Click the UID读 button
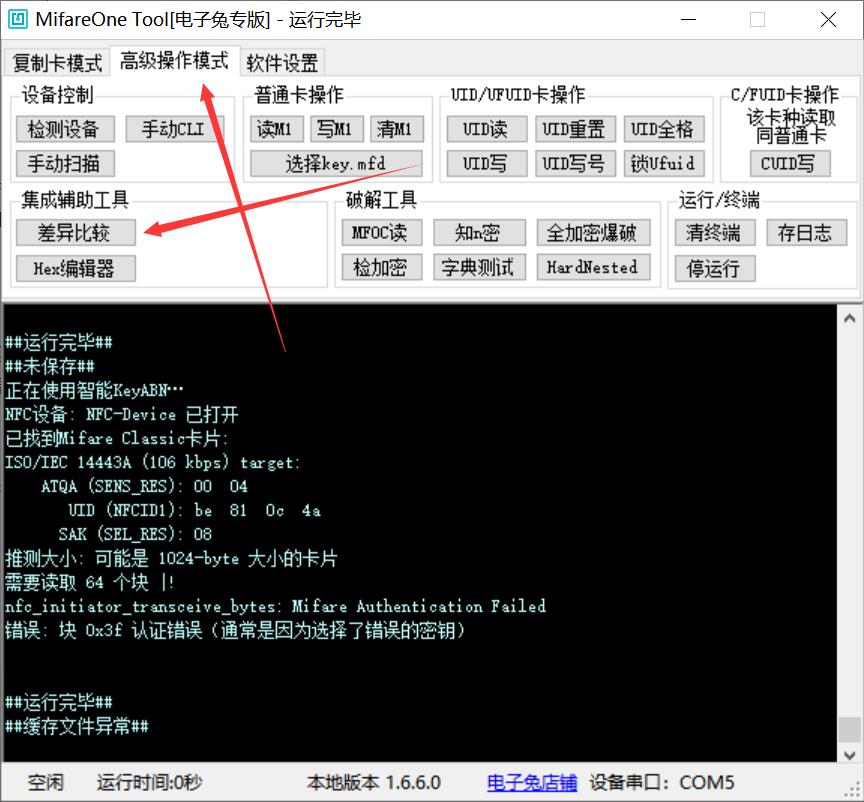The height and width of the screenshot is (802, 864). tap(487, 129)
